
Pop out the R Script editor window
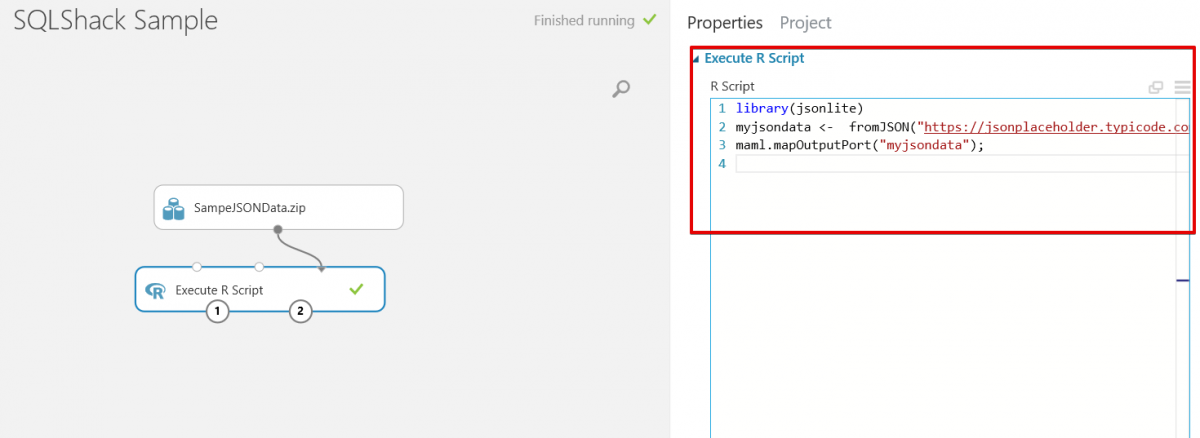tap(1156, 87)
